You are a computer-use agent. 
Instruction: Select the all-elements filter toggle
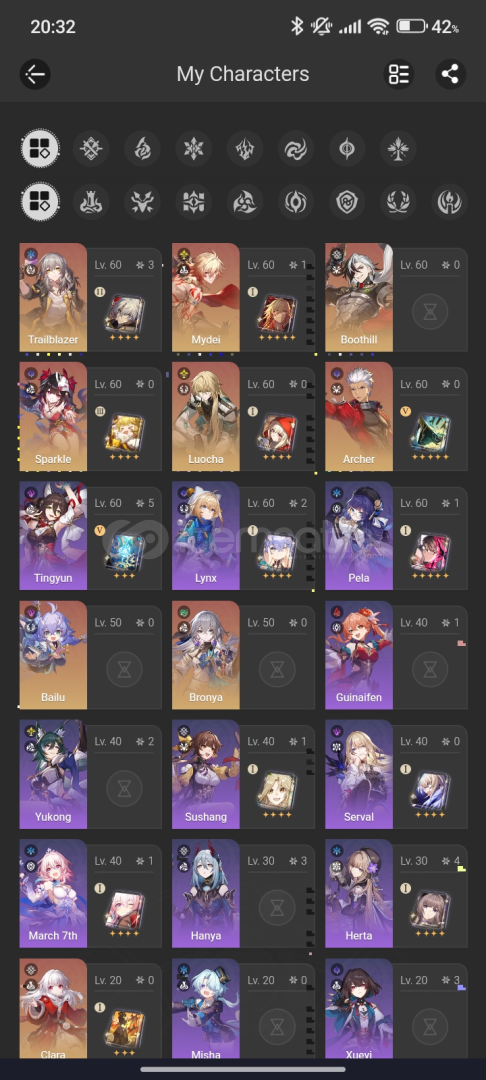(40, 148)
